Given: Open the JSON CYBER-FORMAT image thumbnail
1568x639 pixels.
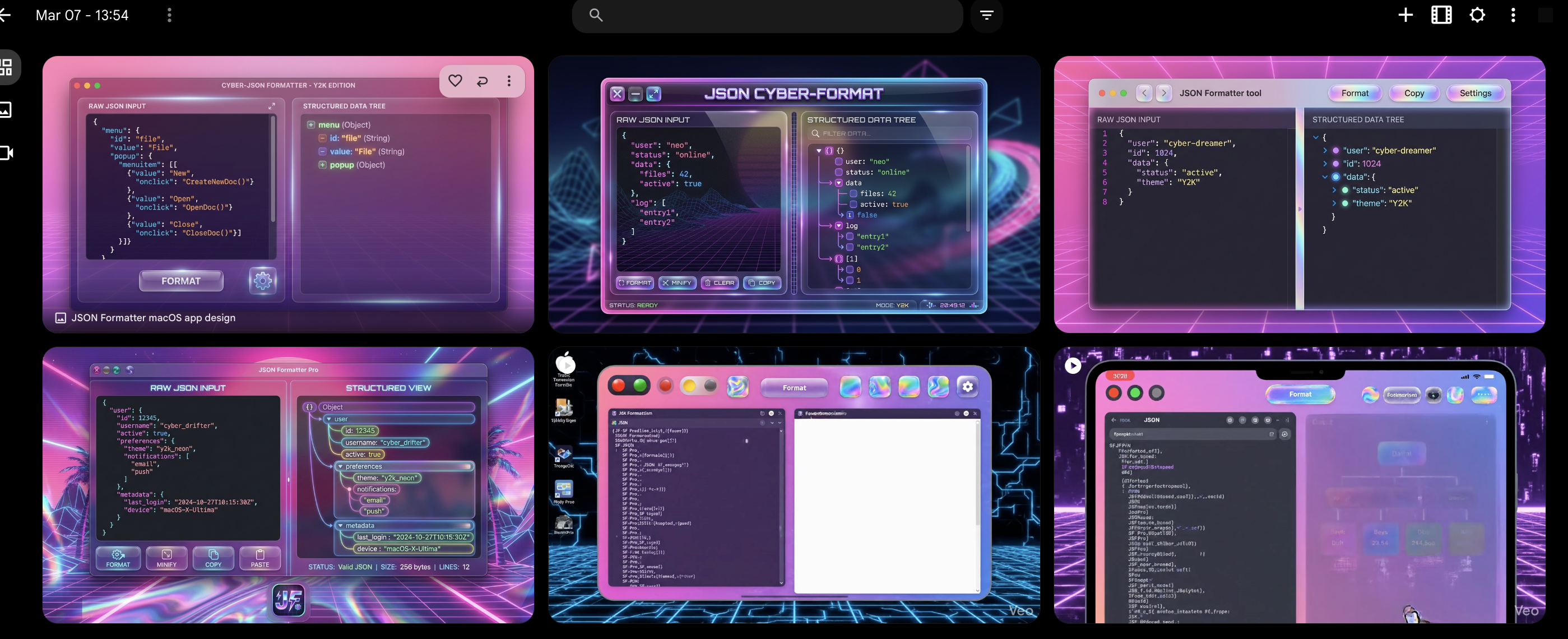Looking at the screenshot, I should coord(793,195).
